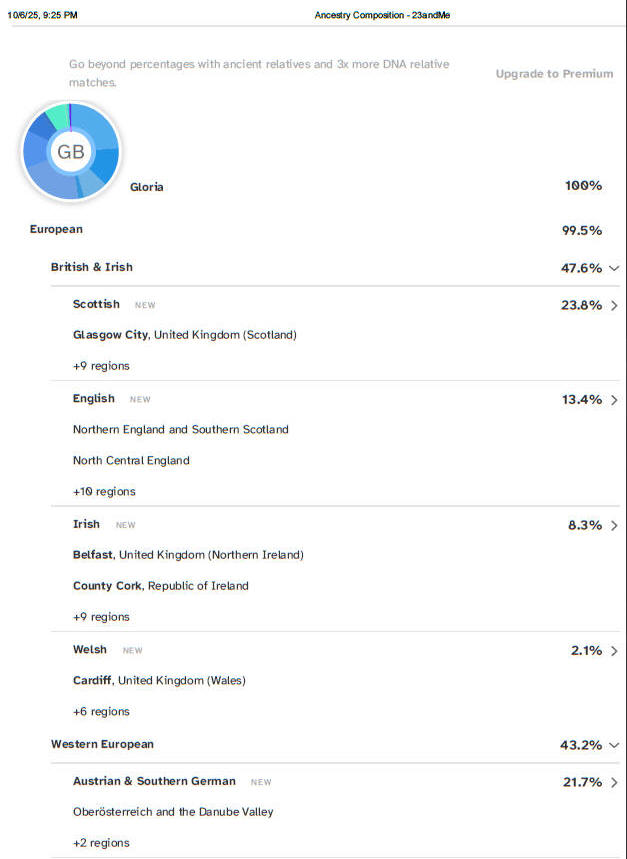Open Irish ancestry details arrow
The width and height of the screenshot is (627, 859).
613,525
